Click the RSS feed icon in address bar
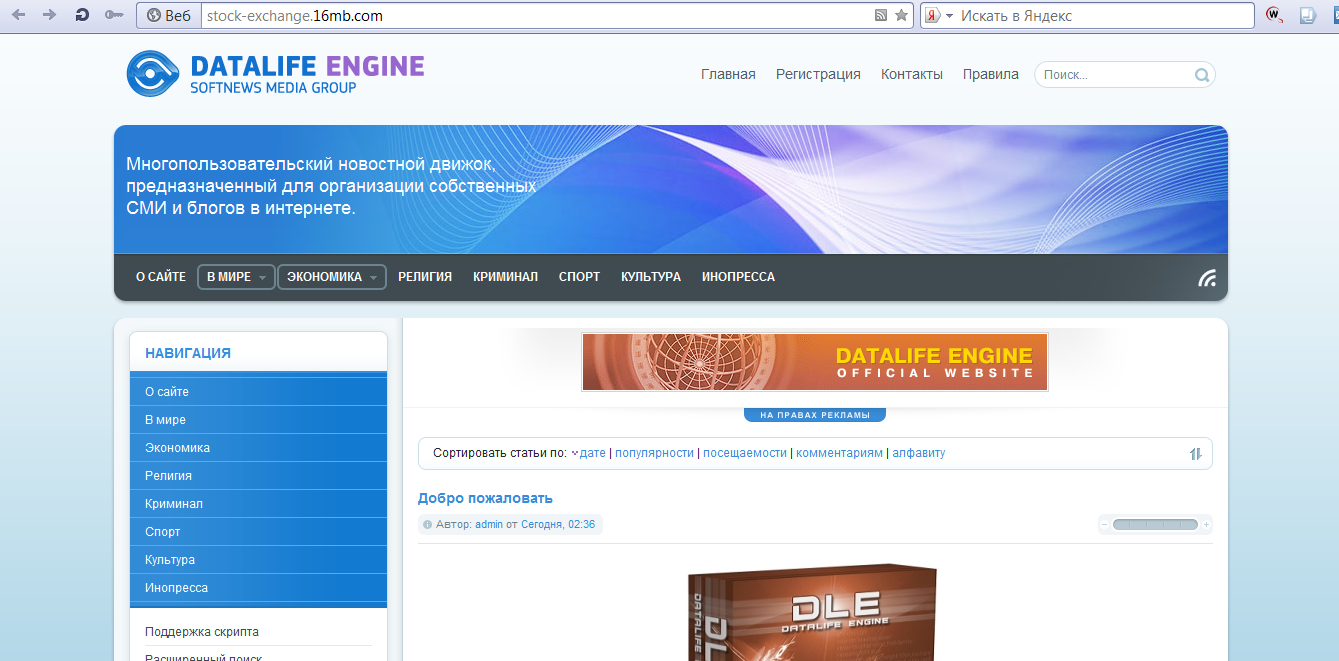 [880, 15]
